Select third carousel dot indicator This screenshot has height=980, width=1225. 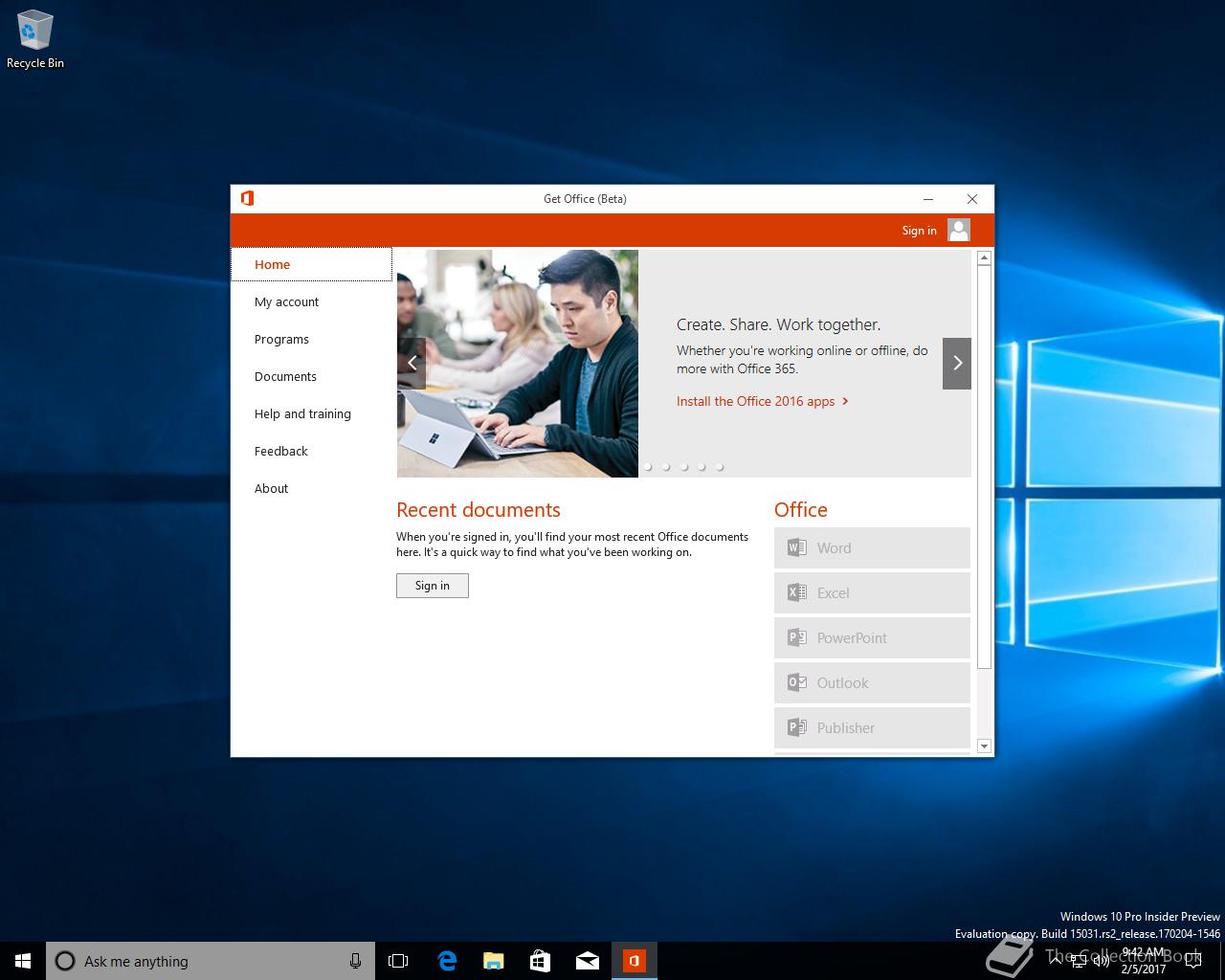684,467
